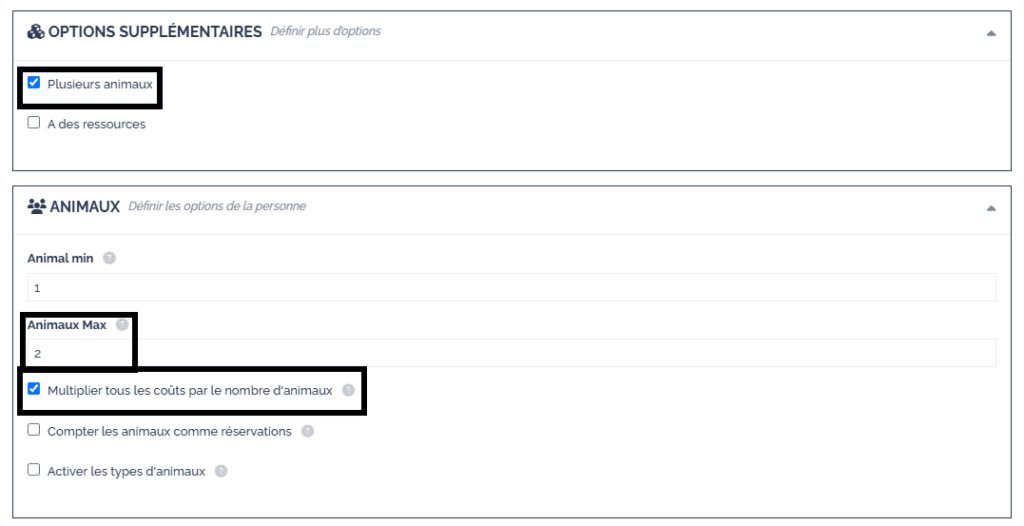
Task: Focus the Animaux Max input field
Action: pyautogui.click(x=511, y=353)
